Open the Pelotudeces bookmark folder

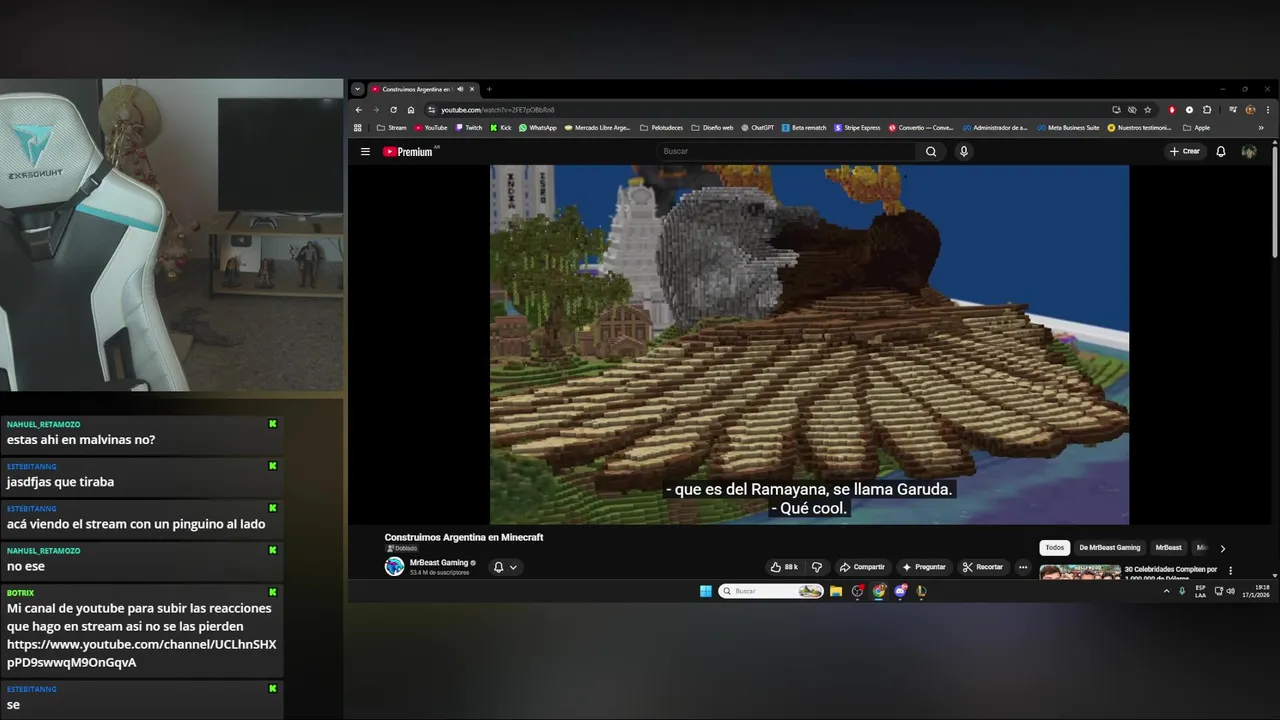(x=661, y=128)
